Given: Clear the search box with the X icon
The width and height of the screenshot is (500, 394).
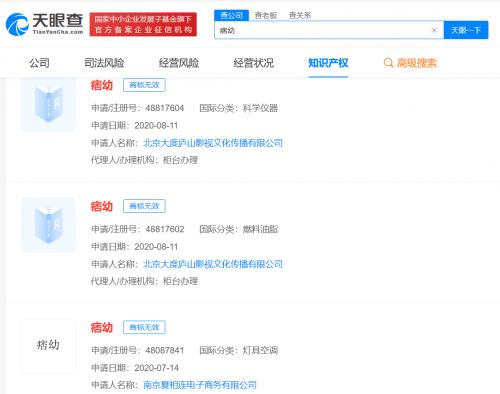Looking at the screenshot, I should (434, 30).
